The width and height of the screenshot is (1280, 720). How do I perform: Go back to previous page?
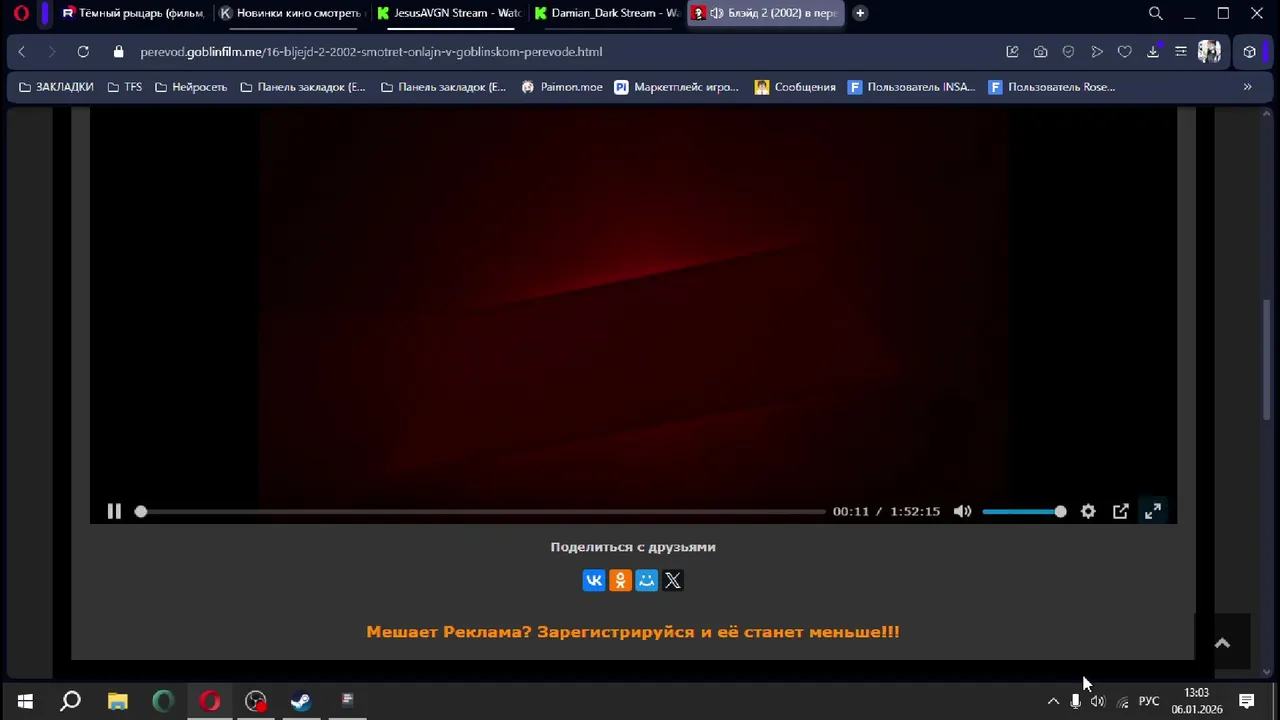coord(22,52)
